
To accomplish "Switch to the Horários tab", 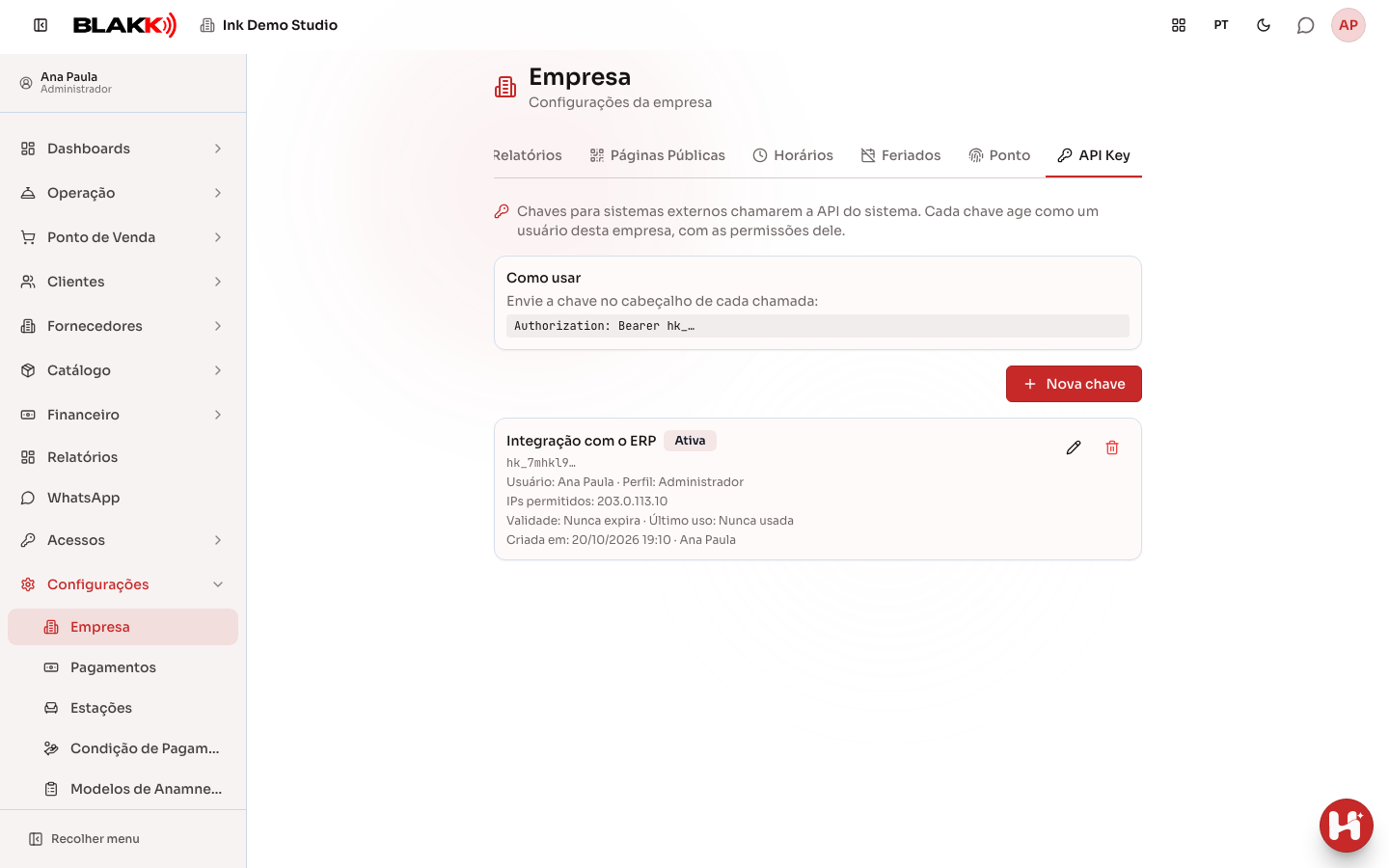I will pos(793,155).
